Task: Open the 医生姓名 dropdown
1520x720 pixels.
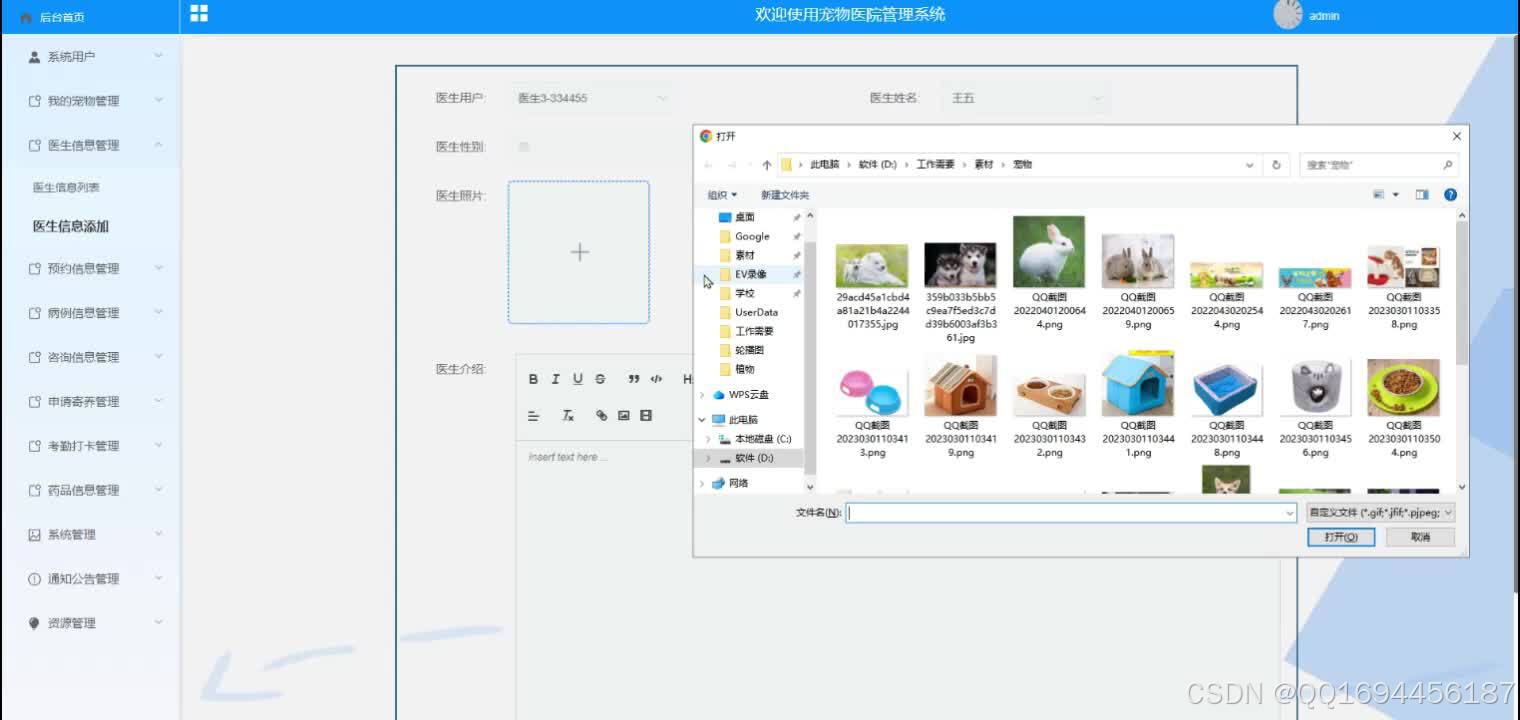Action: 1027,98
